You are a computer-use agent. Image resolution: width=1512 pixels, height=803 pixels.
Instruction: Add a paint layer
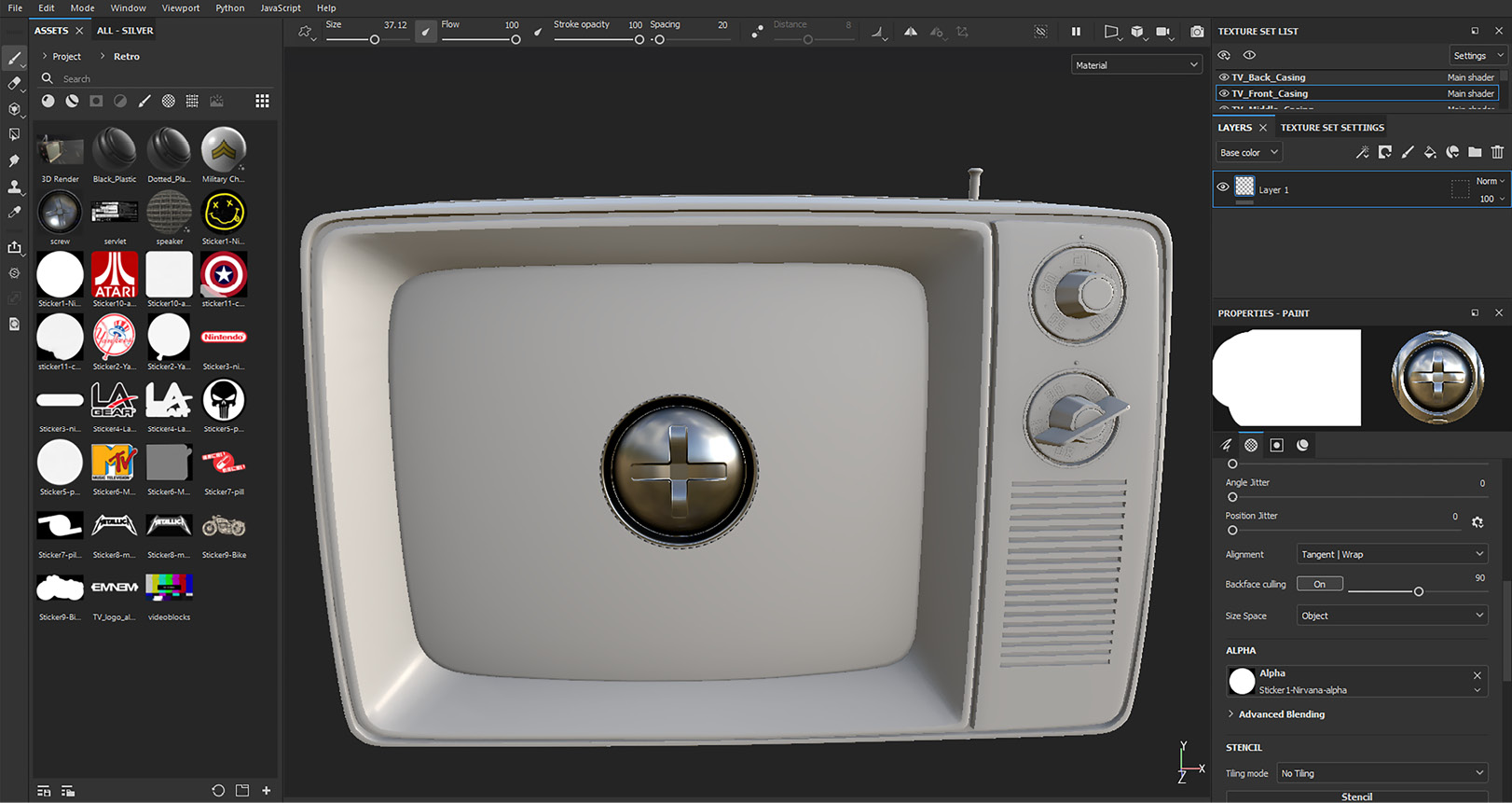[x=1408, y=152]
